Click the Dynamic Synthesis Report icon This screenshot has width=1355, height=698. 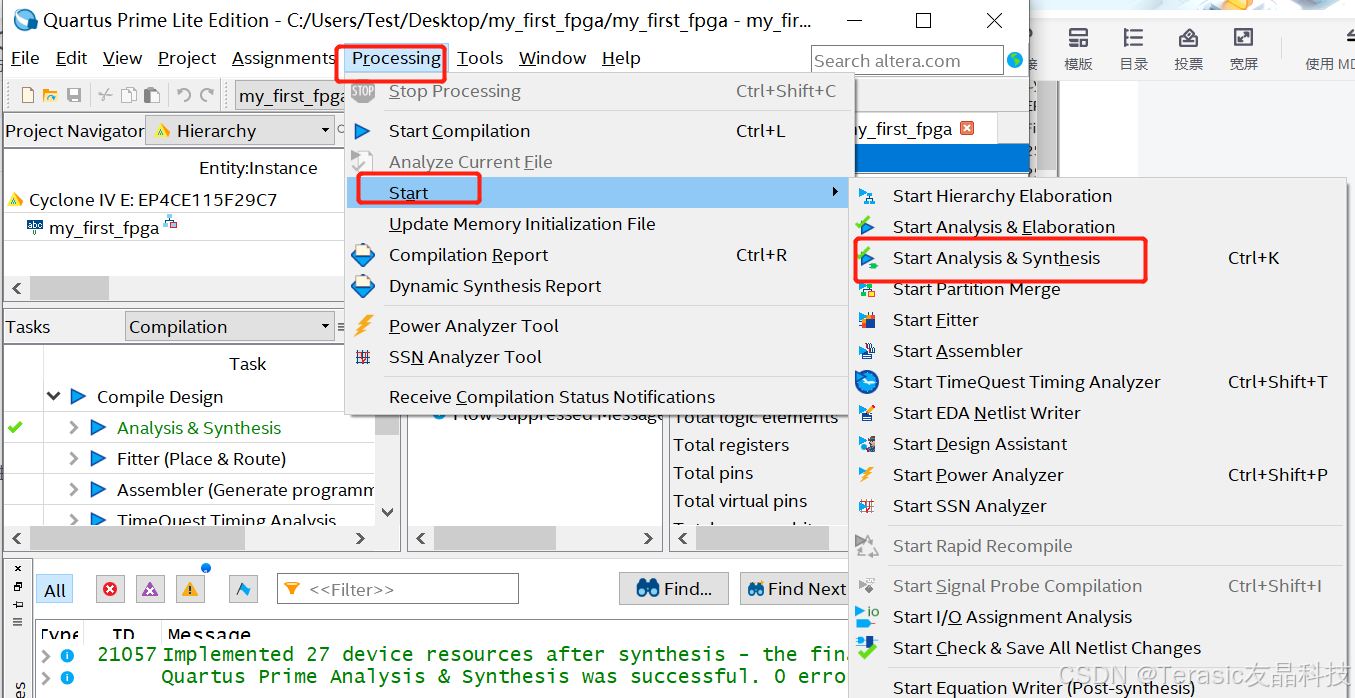click(x=363, y=286)
